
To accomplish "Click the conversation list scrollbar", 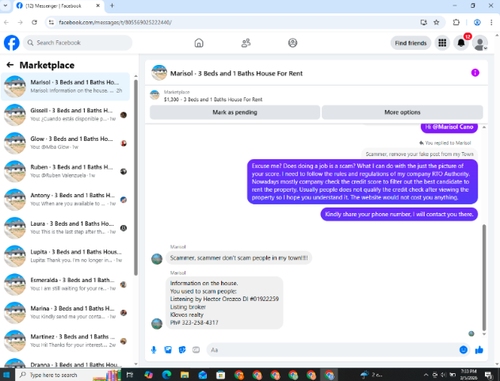I will (136, 177).
